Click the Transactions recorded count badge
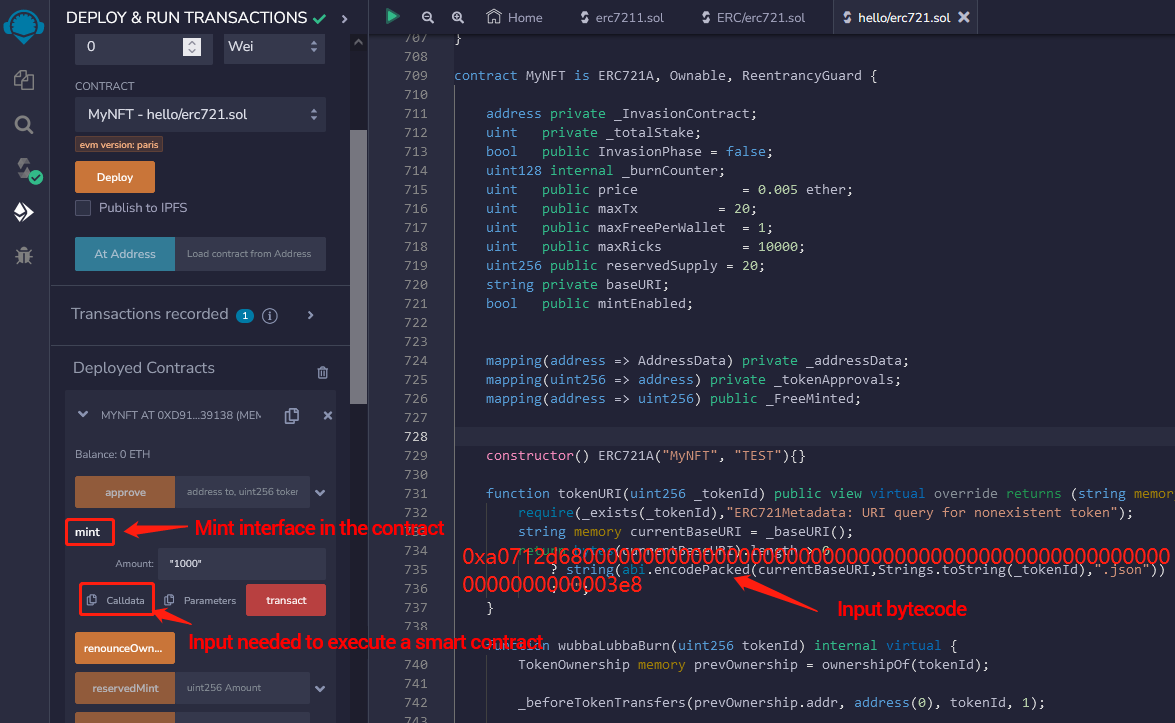 coord(245,315)
